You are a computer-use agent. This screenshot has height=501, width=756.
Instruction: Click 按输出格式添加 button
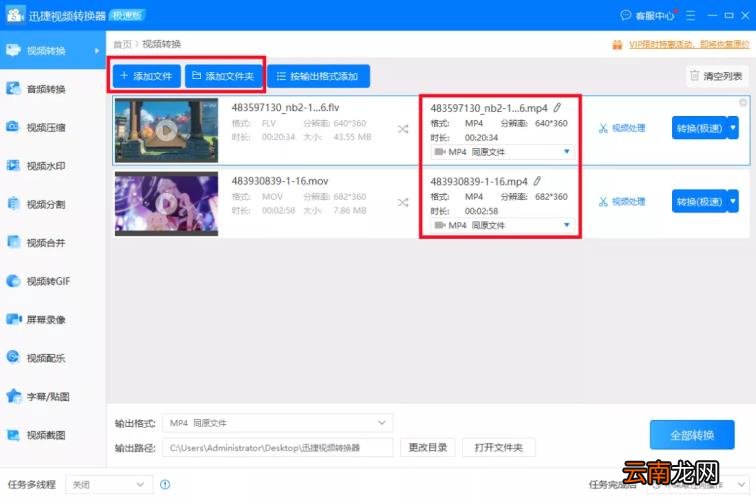[318, 76]
